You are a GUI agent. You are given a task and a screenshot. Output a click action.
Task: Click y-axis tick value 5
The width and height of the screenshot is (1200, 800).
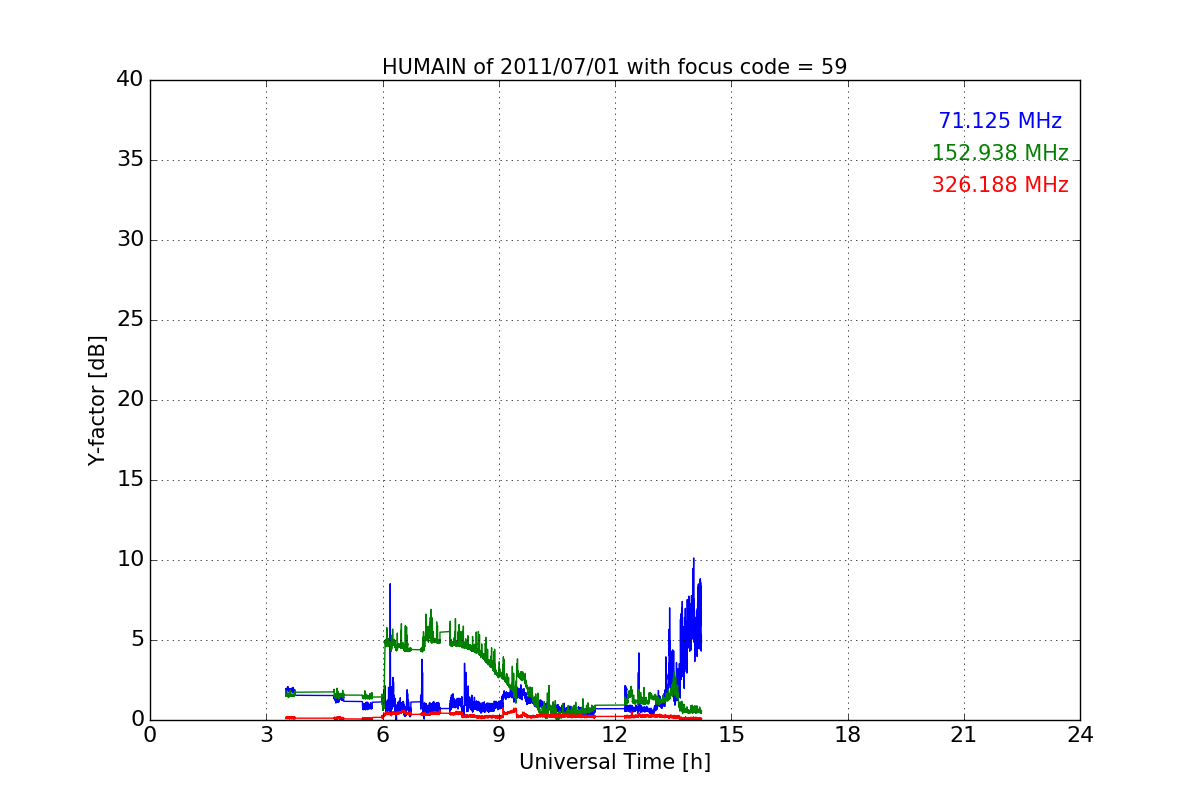pyautogui.click(x=136, y=640)
